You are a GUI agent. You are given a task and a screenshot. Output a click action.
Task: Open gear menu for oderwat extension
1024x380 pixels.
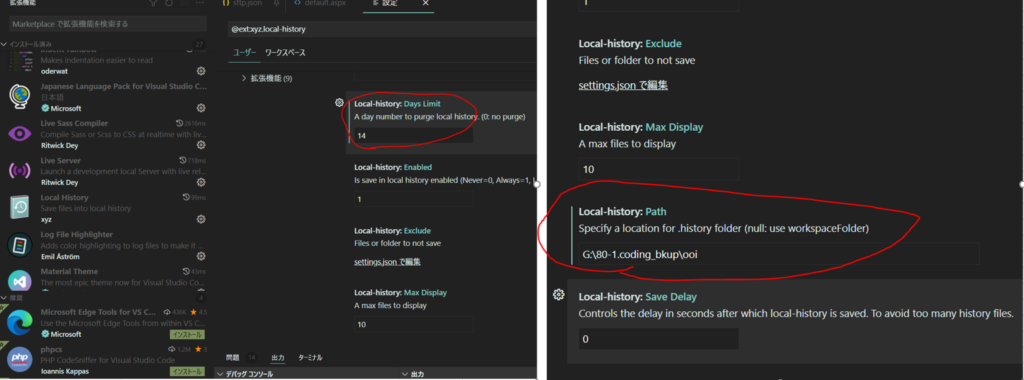click(201, 71)
